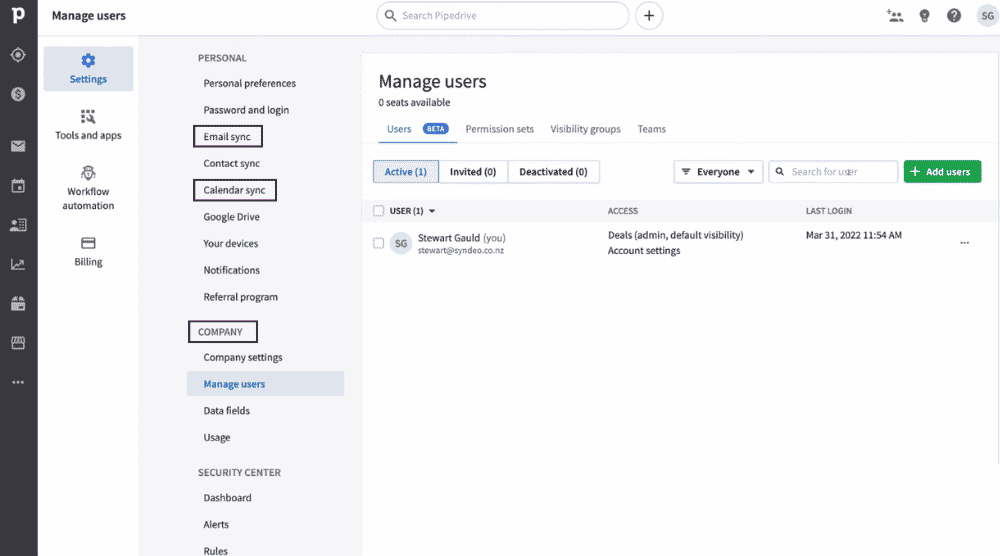Open the Everyone filter dropdown
Viewport: 1000px width, 556px height.
click(718, 172)
